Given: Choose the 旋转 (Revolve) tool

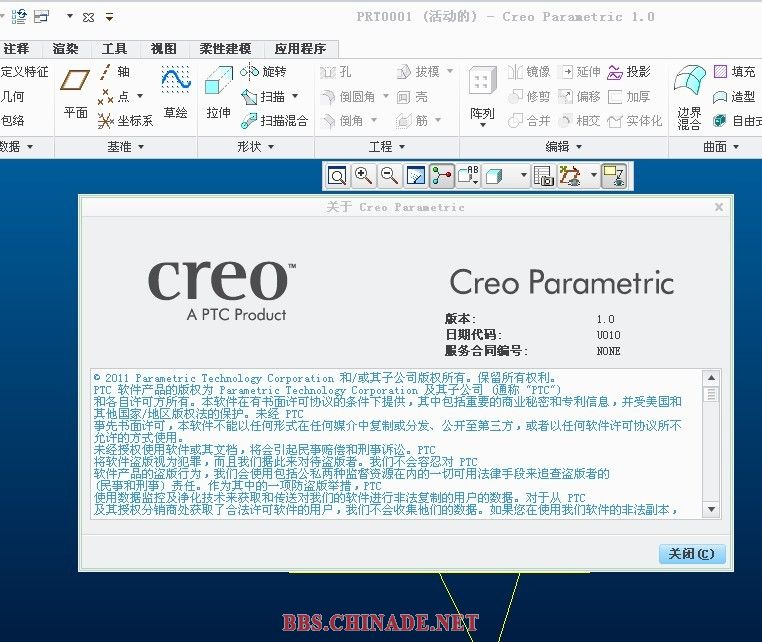Looking at the screenshot, I should [263, 72].
